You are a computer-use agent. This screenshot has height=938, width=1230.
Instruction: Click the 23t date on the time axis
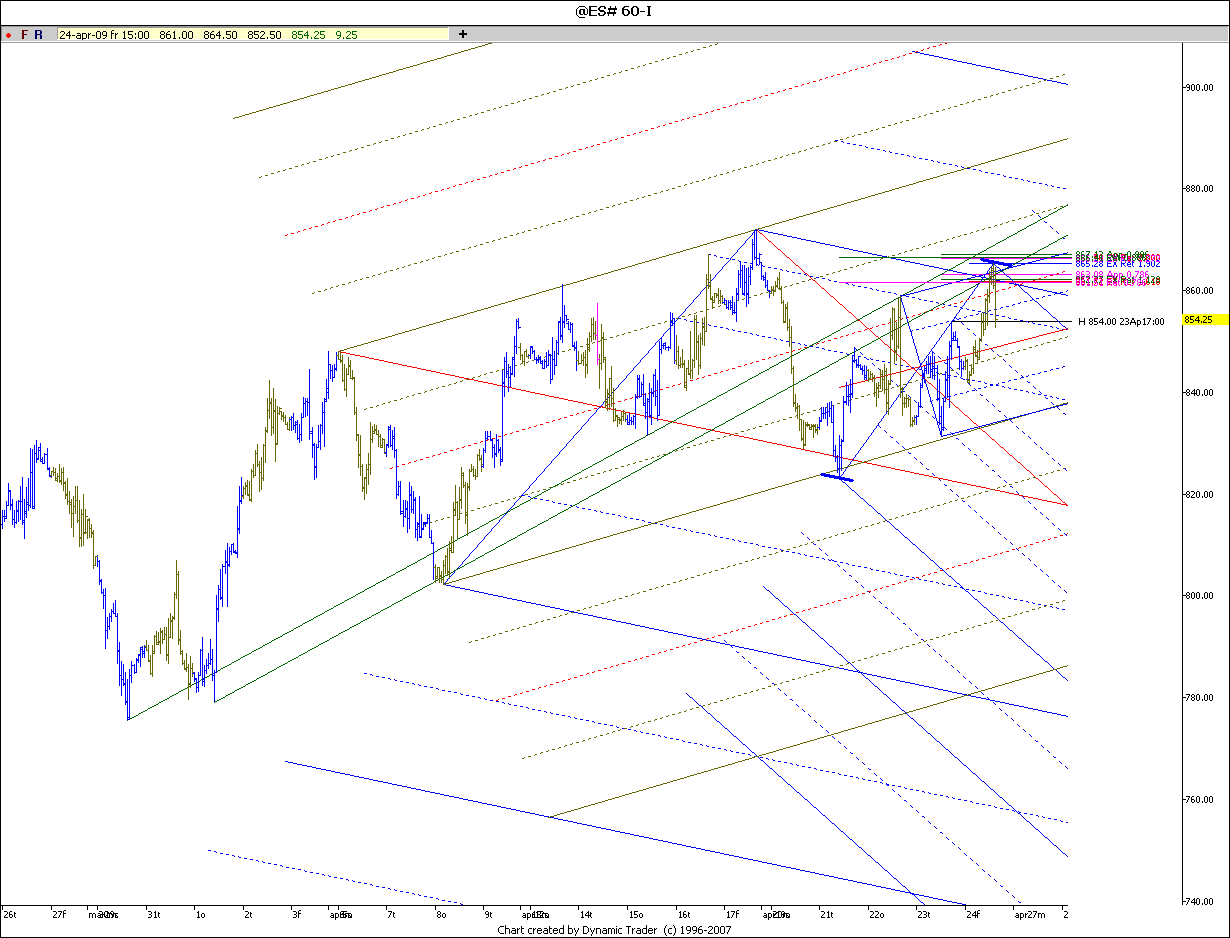pyautogui.click(x=924, y=914)
